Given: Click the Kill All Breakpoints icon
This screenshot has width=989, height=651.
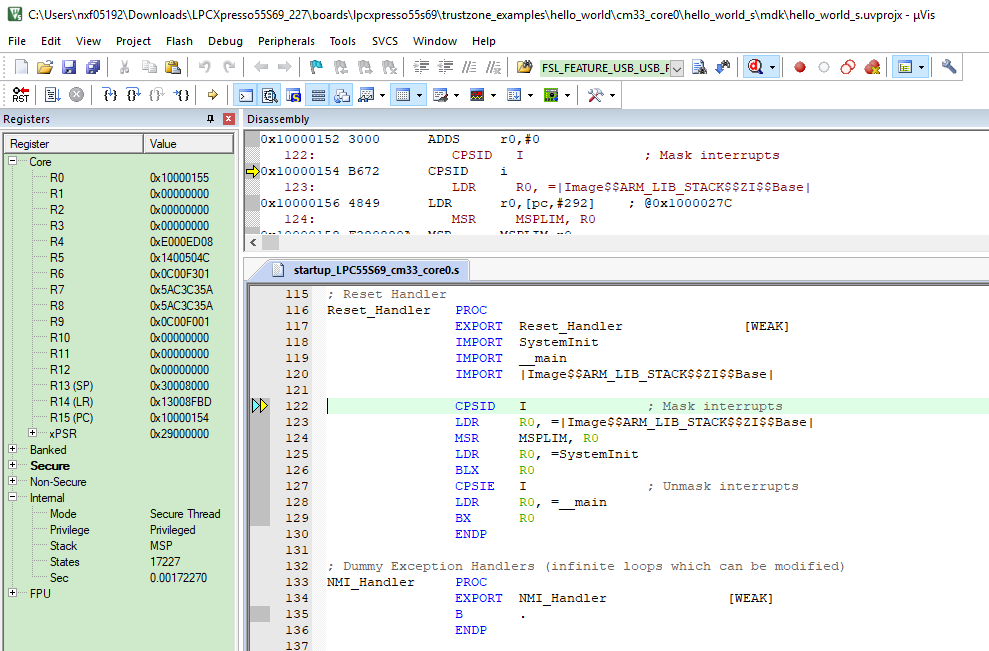Looking at the screenshot, I should pos(872,68).
